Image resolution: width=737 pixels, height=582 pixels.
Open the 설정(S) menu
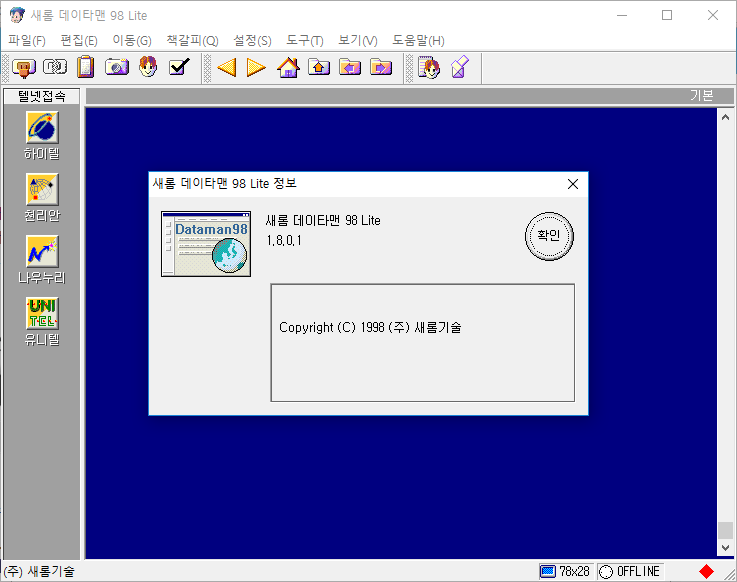[252, 40]
